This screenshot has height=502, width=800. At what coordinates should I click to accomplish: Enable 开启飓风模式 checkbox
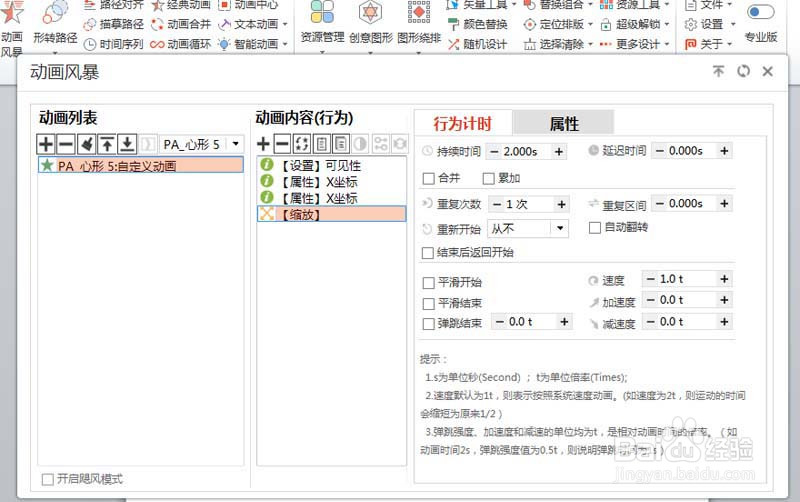pos(47,479)
